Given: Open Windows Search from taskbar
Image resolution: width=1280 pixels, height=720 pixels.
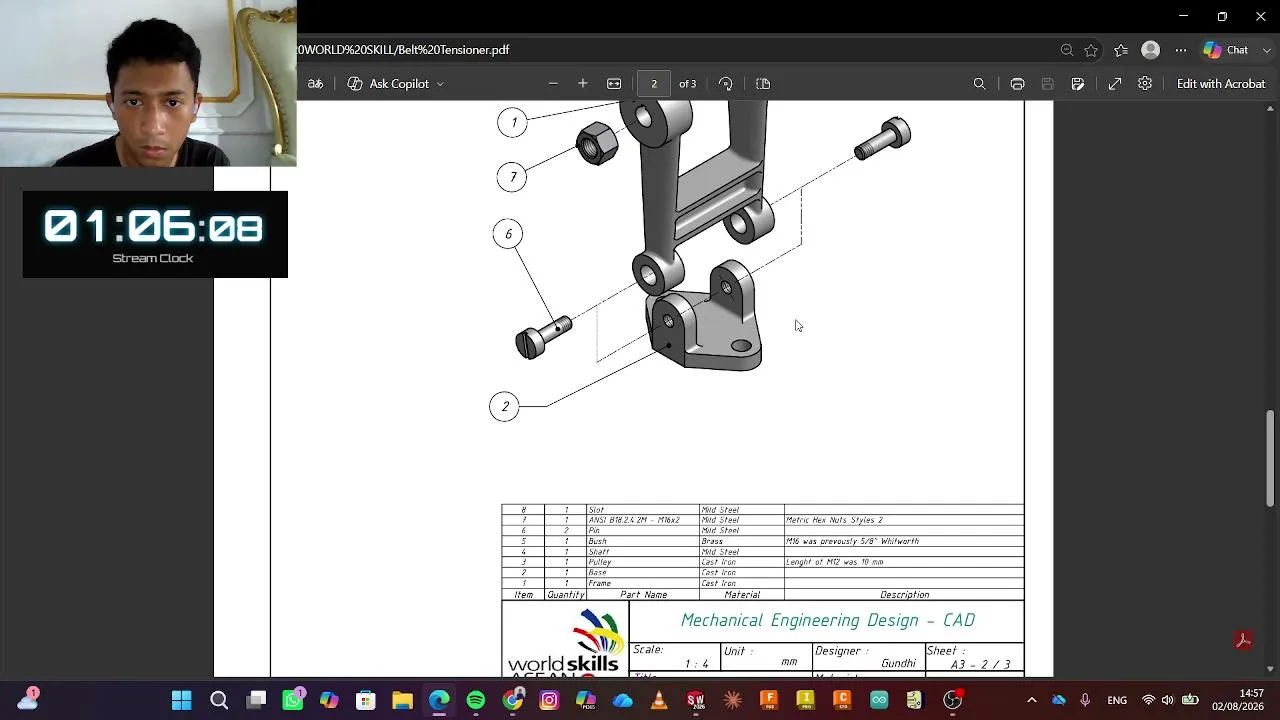Looking at the screenshot, I should 219,700.
